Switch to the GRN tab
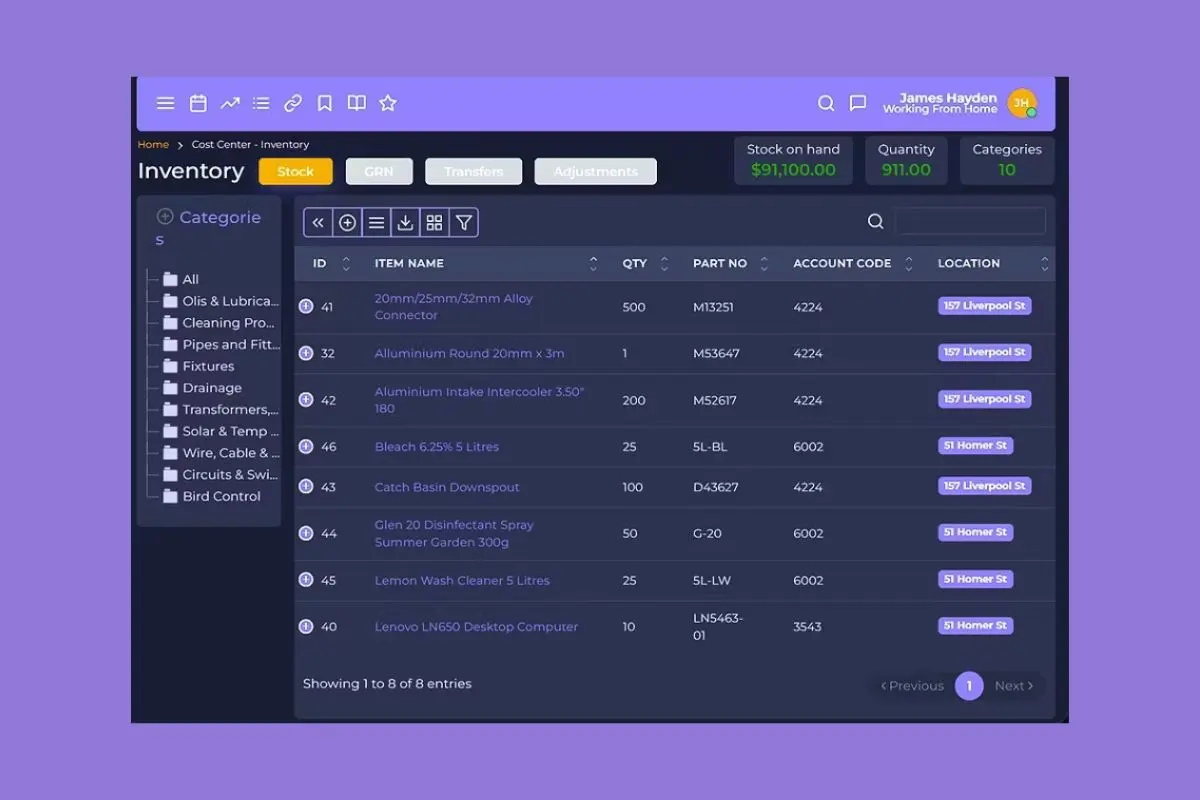1200x800 pixels. (x=379, y=172)
